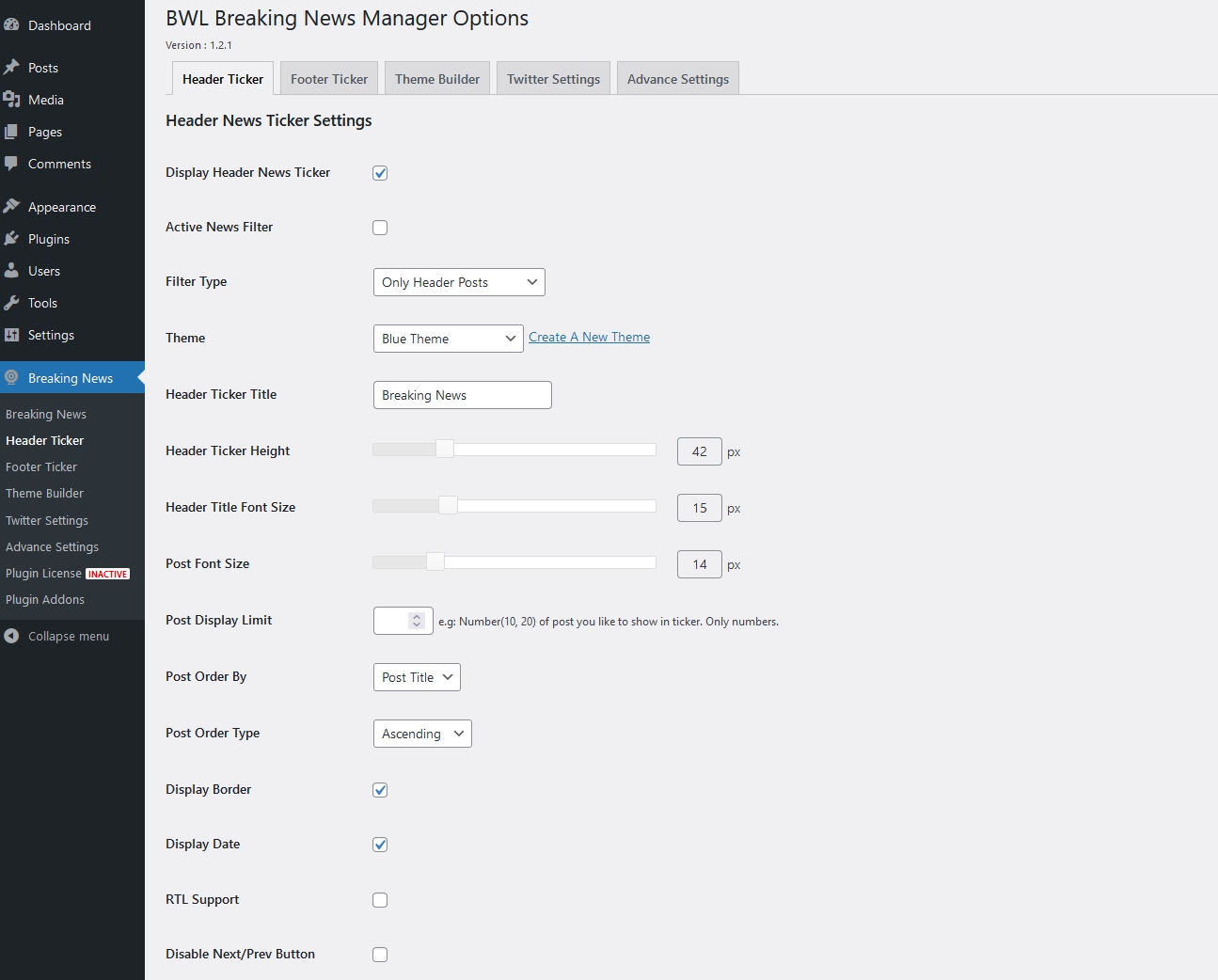Viewport: 1218px width, 980px height.
Task: Expand the Blue Theme dropdown
Action: 448,339
